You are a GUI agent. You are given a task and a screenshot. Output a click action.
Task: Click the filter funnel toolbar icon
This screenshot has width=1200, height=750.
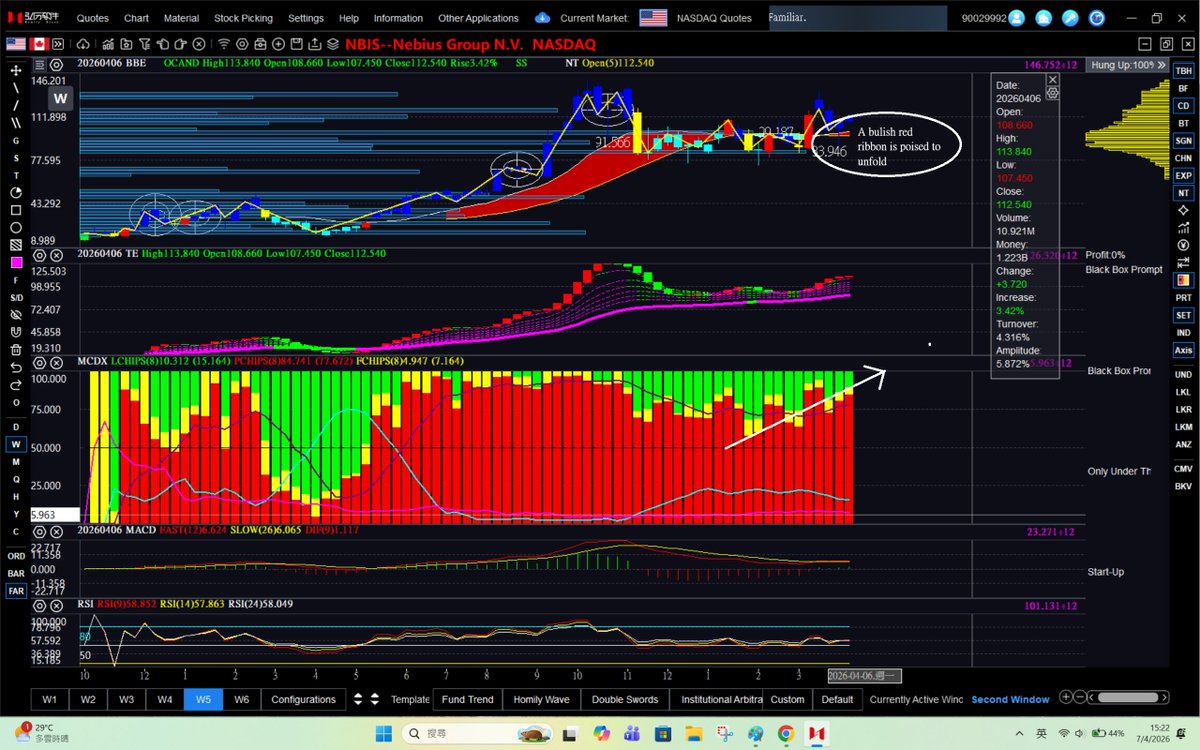tap(144, 44)
